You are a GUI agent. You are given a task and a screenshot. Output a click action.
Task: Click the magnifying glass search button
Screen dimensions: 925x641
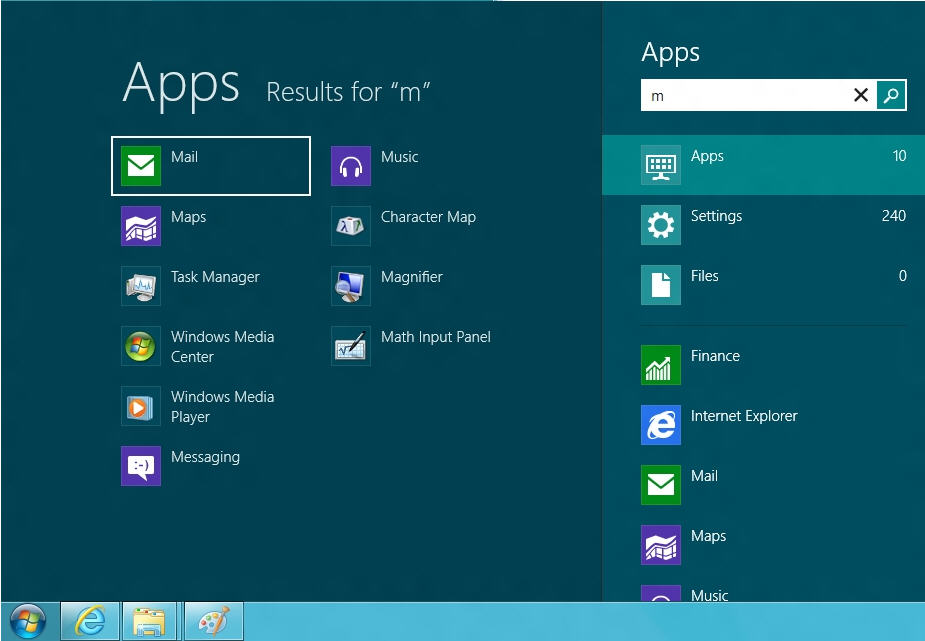(891, 94)
